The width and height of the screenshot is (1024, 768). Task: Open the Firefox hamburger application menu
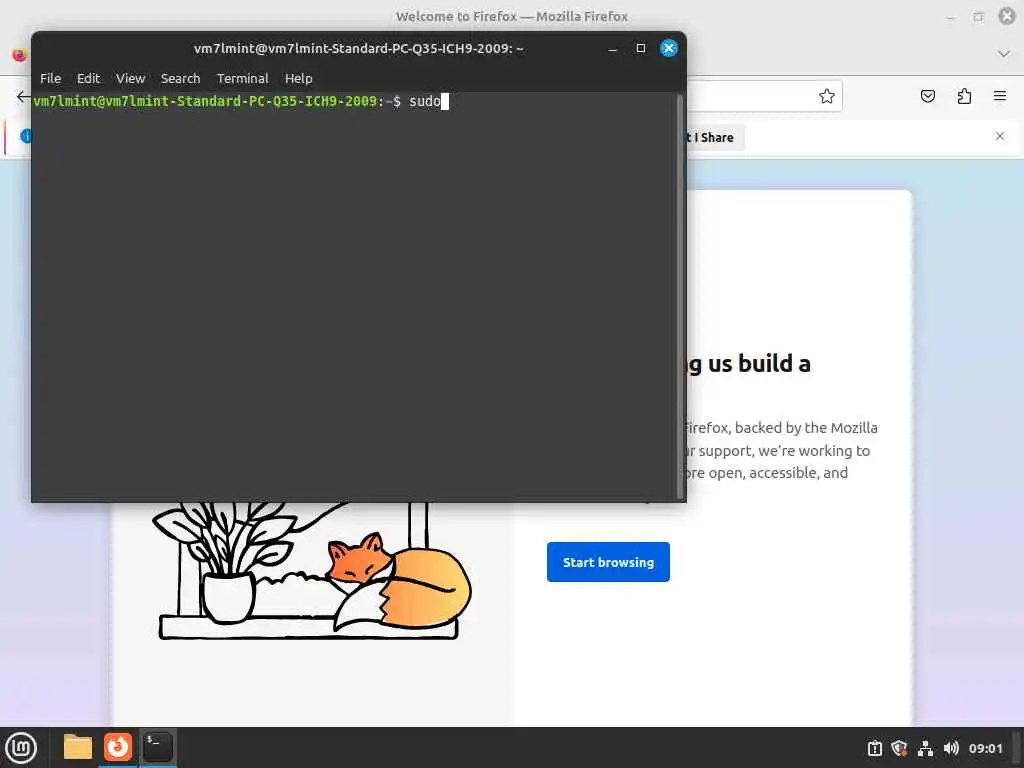(1000, 96)
